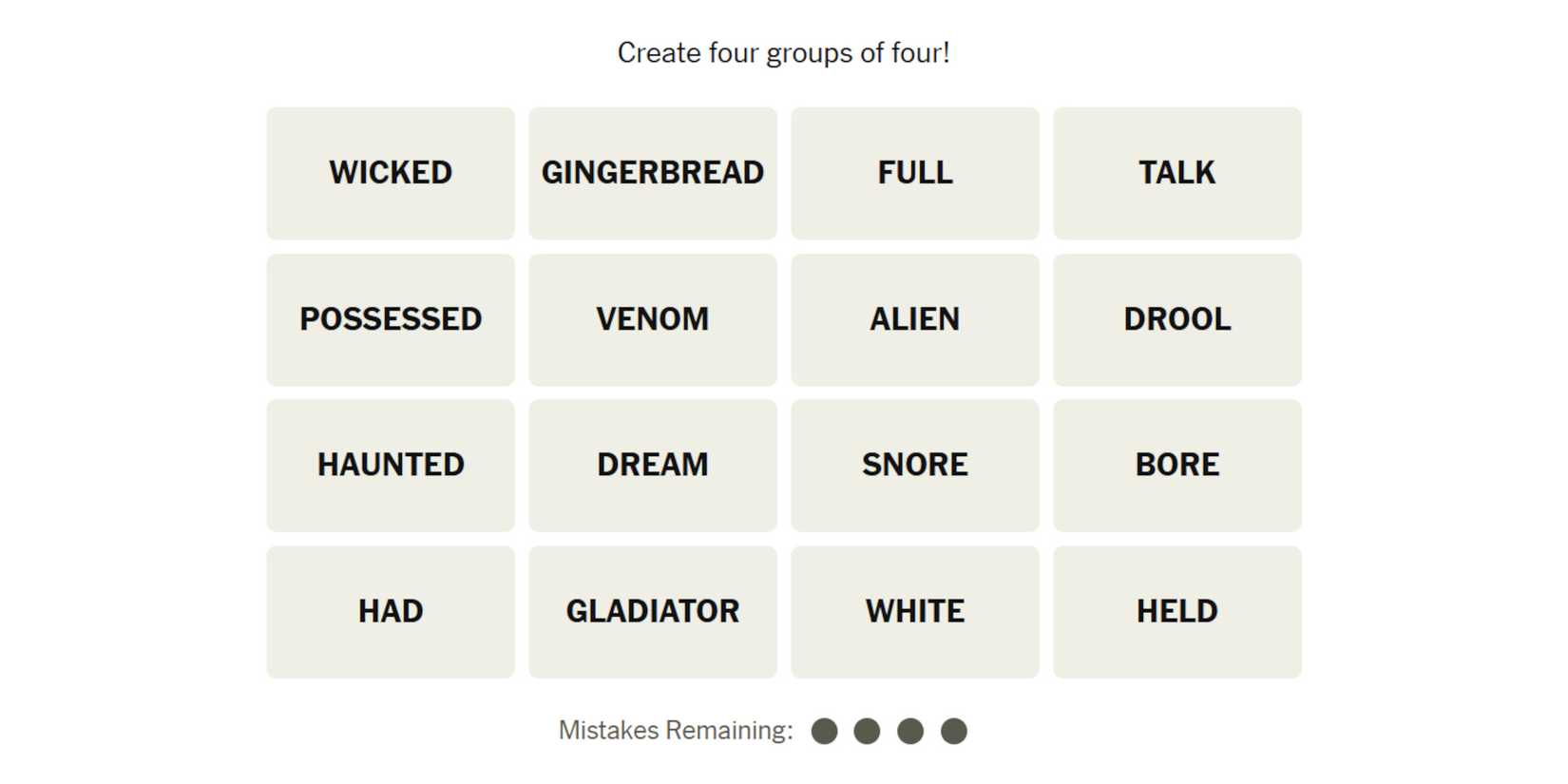Screen dimensions: 1568x784
Task: Tap the DROOL tile
Action: 1177,319
